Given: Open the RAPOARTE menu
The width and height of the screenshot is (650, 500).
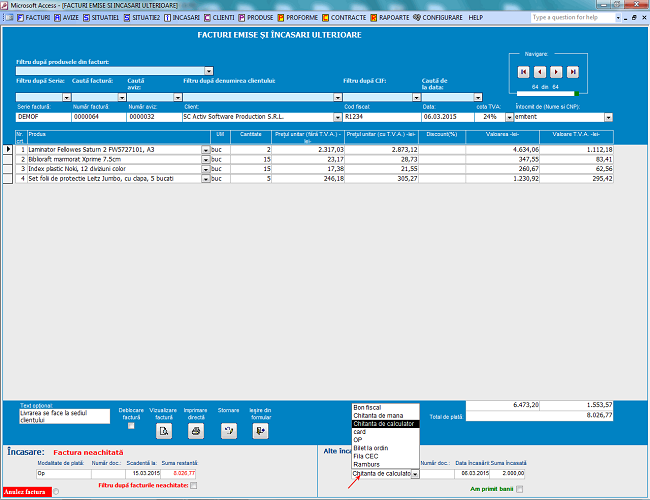Looking at the screenshot, I should point(390,17).
